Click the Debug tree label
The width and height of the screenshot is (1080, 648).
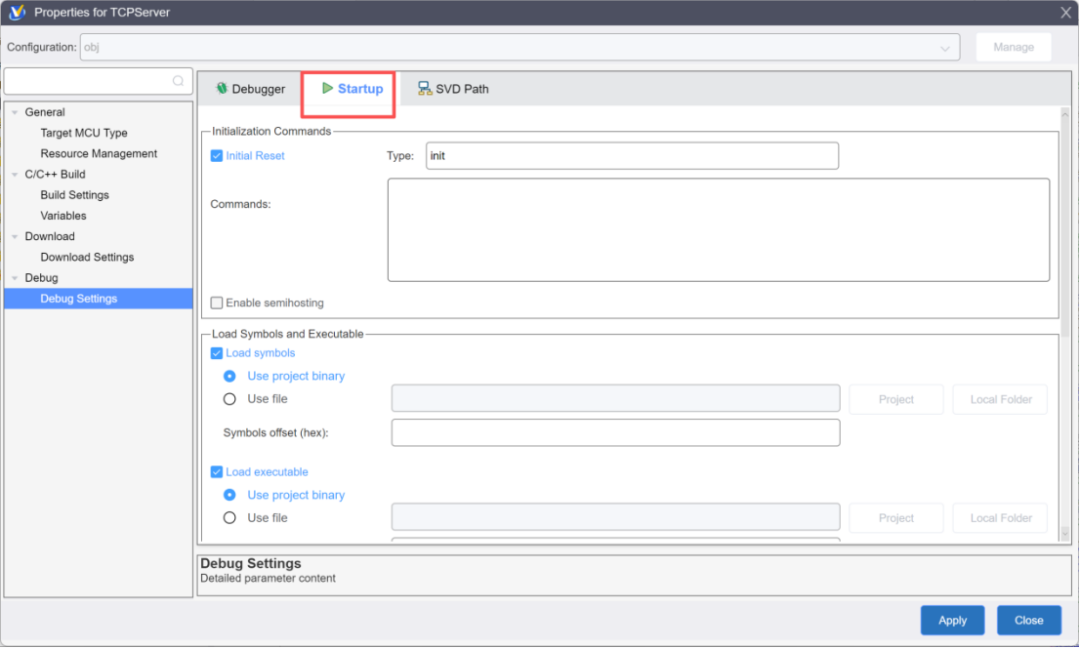click(41, 278)
